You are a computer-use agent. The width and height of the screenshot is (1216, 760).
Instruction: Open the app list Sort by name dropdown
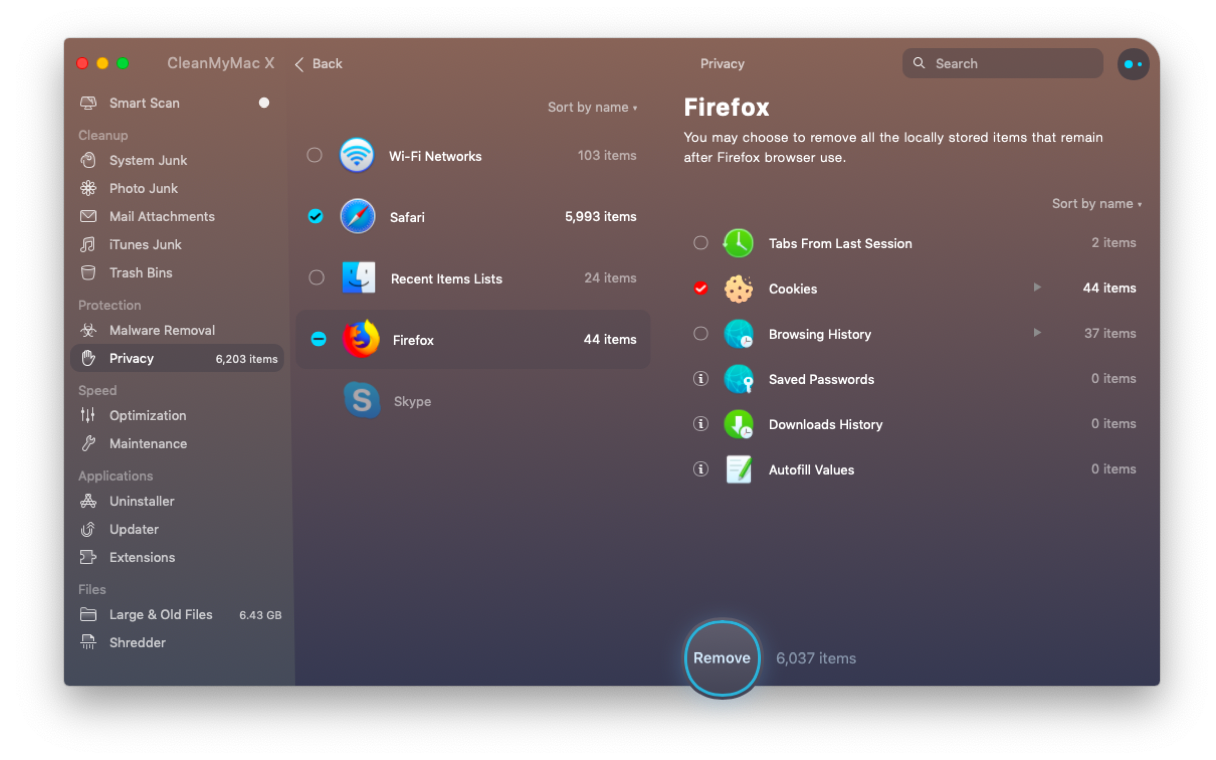592,107
